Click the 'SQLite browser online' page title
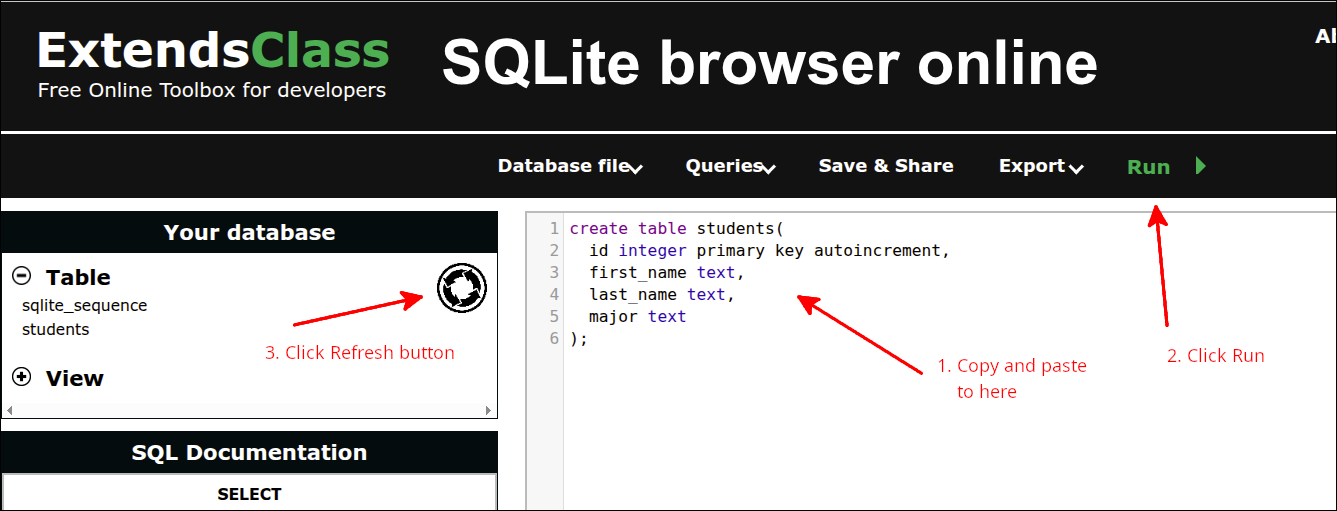1337x511 pixels. [769, 63]
